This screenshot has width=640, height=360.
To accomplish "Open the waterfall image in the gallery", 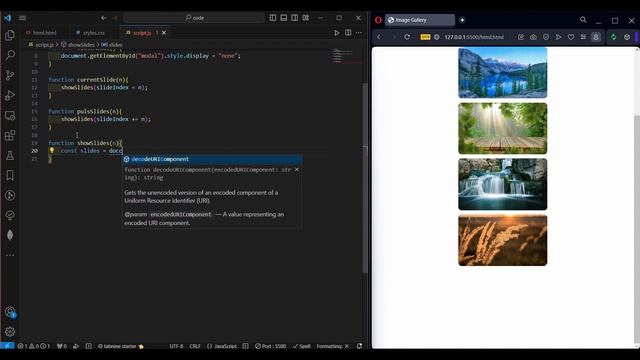I will tap(502, 184).
